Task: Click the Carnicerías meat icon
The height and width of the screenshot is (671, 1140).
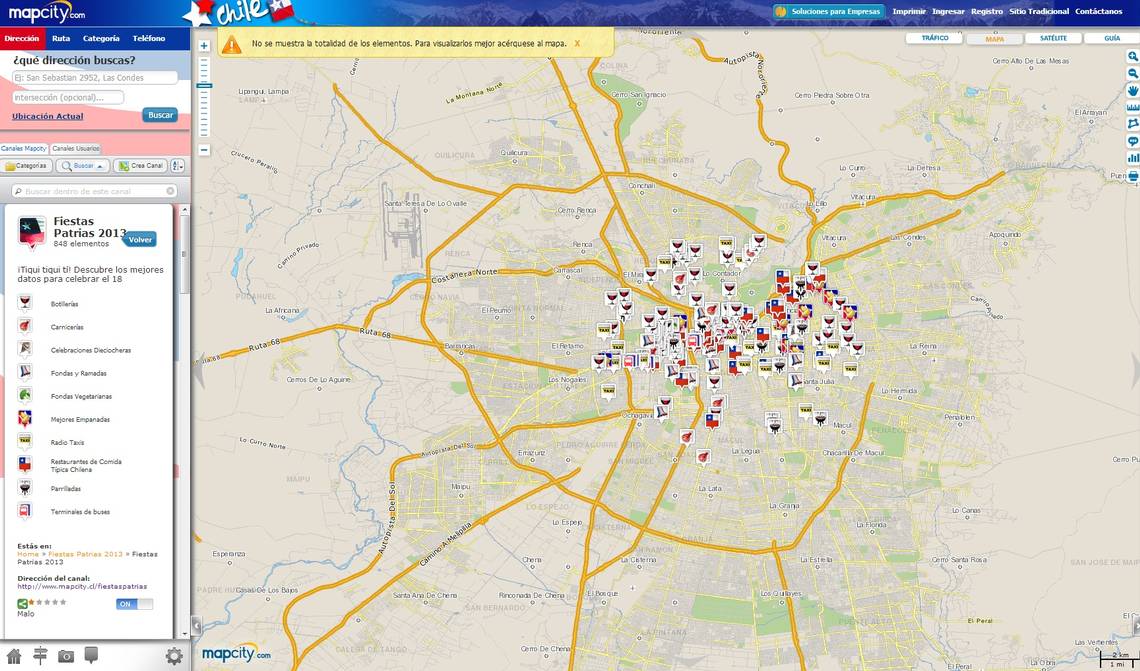Action: [x=25, y=326]
